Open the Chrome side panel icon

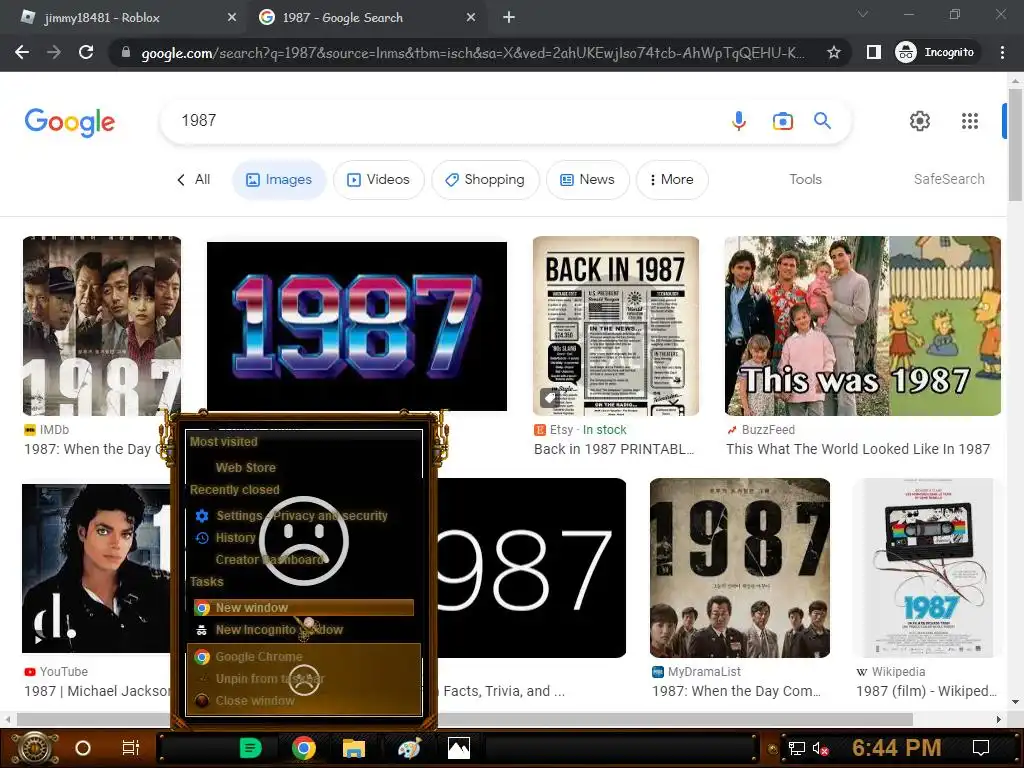click(873, 52)
